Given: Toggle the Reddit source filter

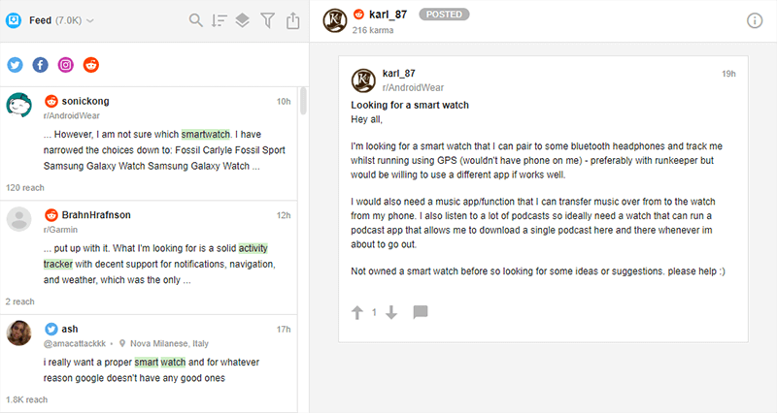Looking at the screenshot, I should point(91,65).
